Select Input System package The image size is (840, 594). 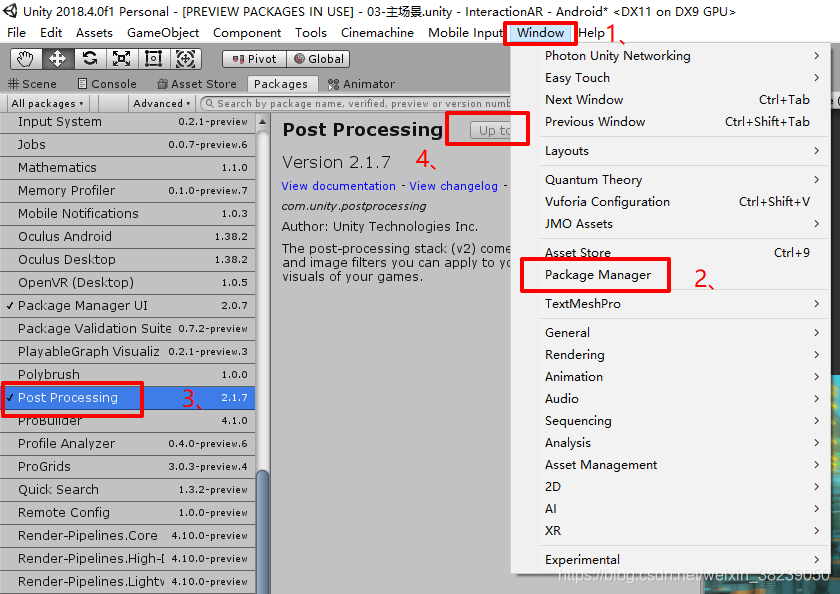128,122
